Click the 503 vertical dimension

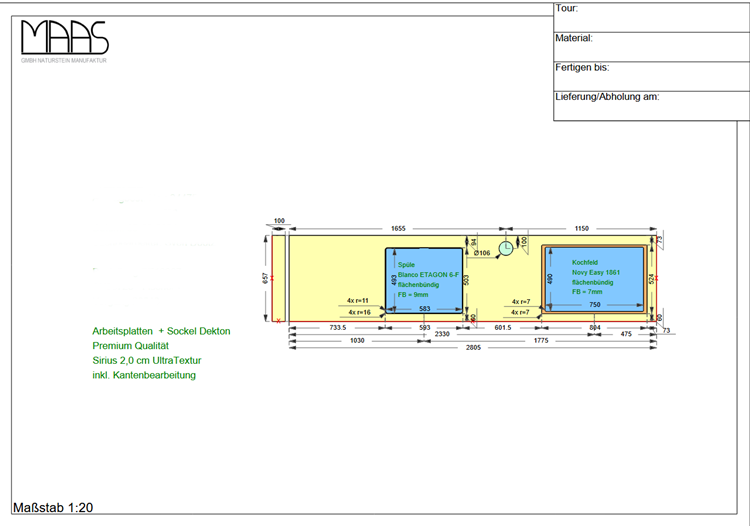[467, 280]
